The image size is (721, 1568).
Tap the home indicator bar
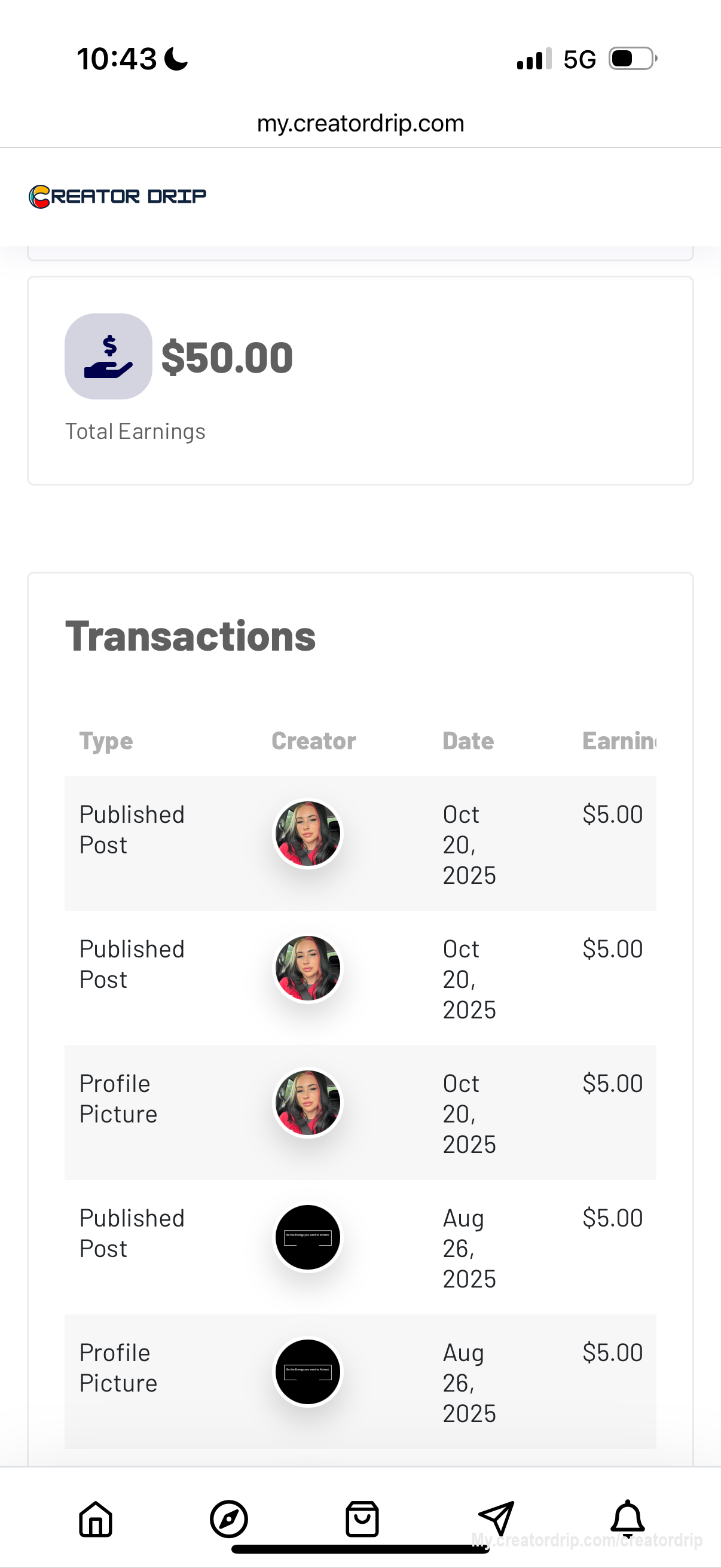click(360, 1549)
